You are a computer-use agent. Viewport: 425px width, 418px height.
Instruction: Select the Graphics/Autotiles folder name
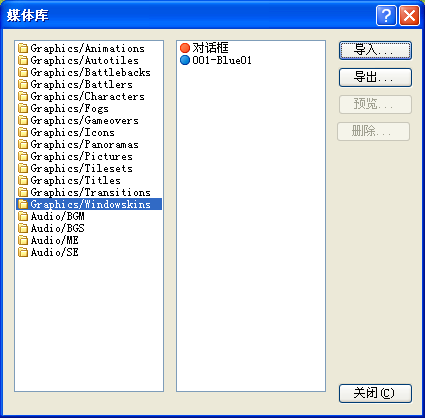coord(85,60)
